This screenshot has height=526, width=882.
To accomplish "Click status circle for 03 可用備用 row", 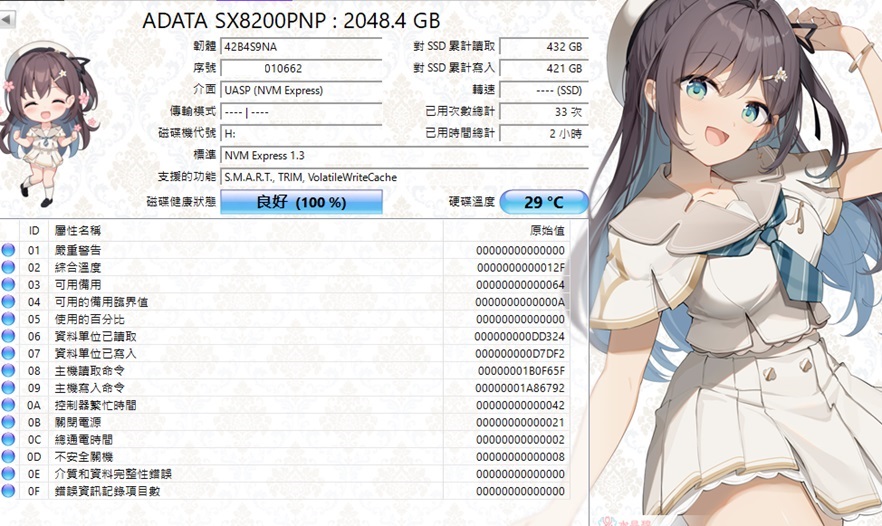I will coord(8,284).
